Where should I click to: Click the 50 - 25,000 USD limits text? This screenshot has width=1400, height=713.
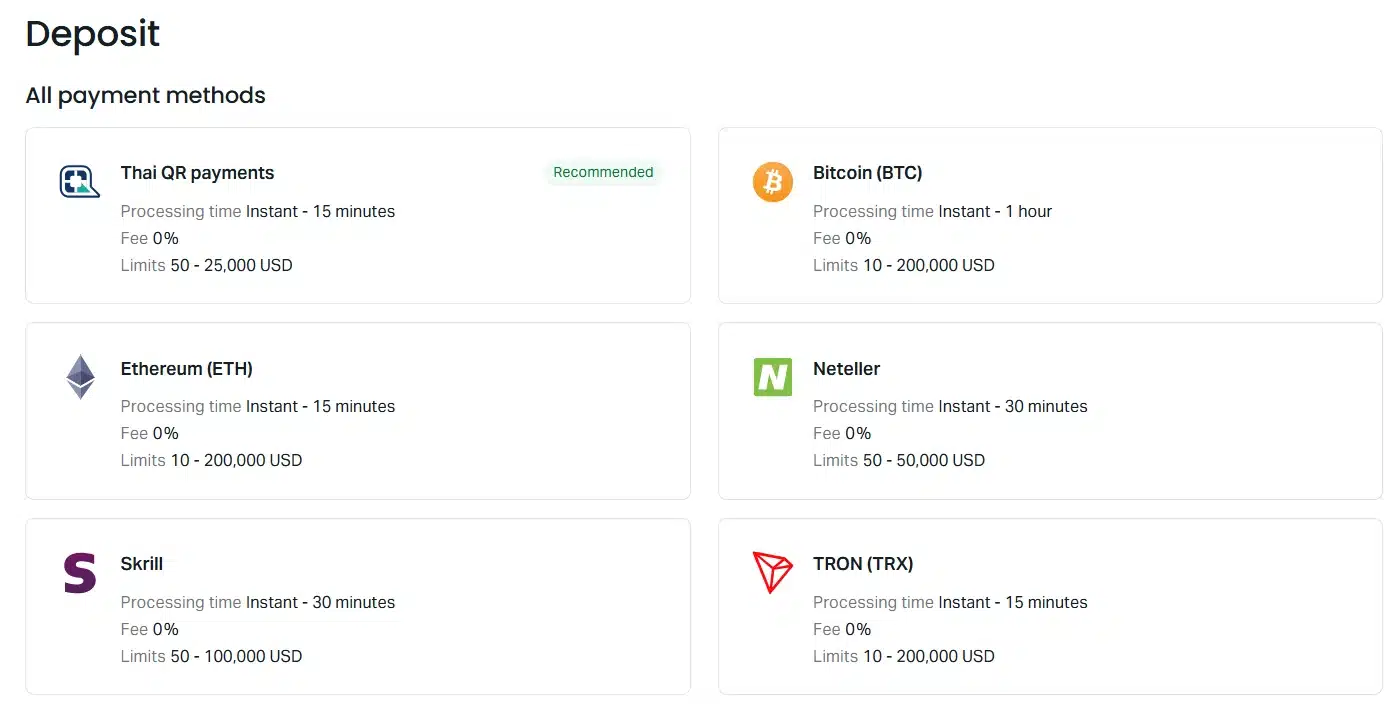pyautogui.click(x=231, y=265)
